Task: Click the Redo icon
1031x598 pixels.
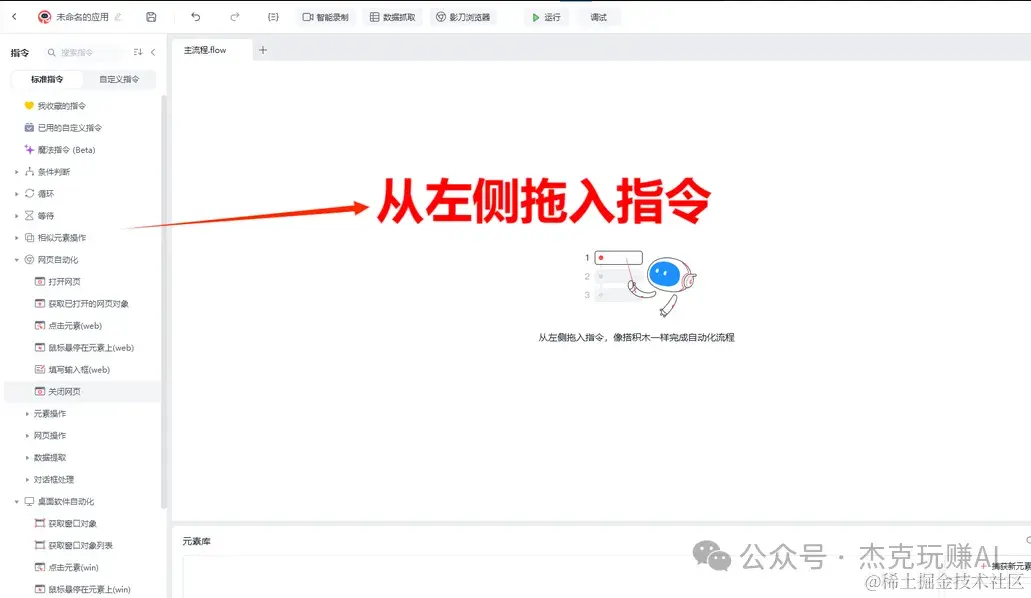Action: pos(236,15)
